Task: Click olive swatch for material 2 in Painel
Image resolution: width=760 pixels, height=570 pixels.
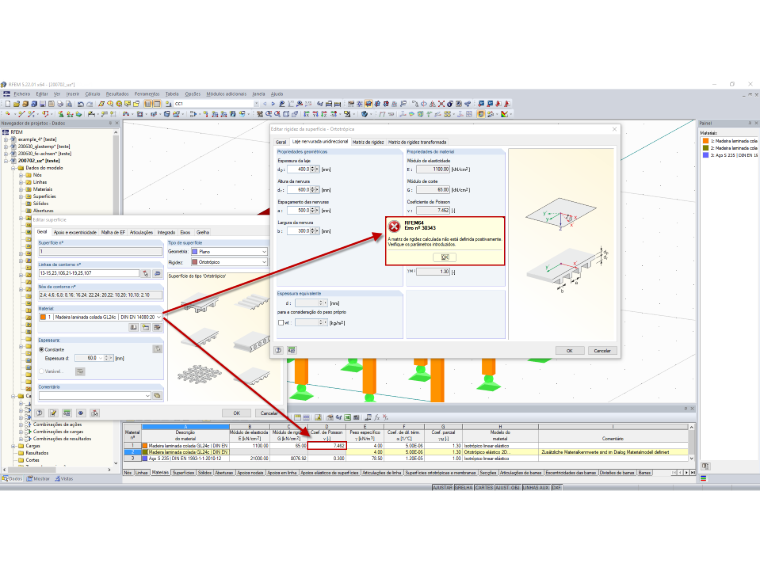Action: pyautogui.click(x=706, y=148)
